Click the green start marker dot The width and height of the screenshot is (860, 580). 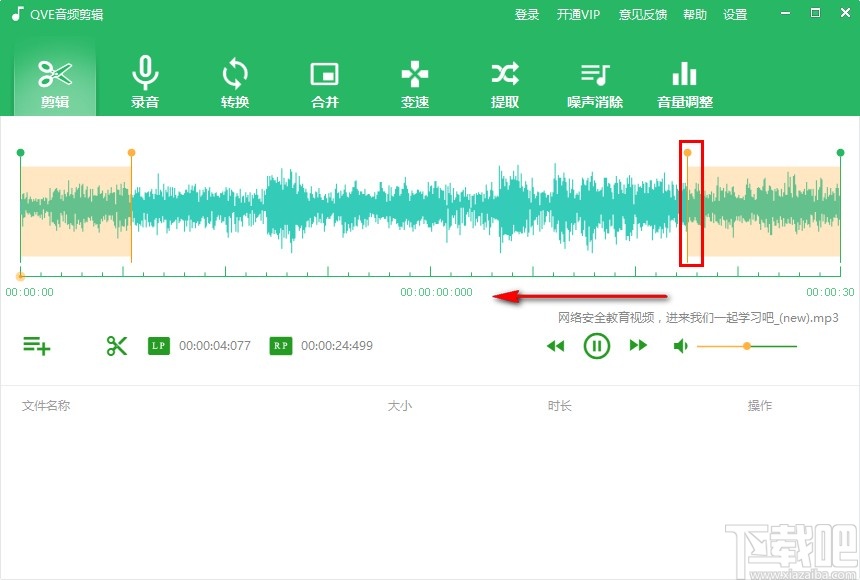point(20,153)
